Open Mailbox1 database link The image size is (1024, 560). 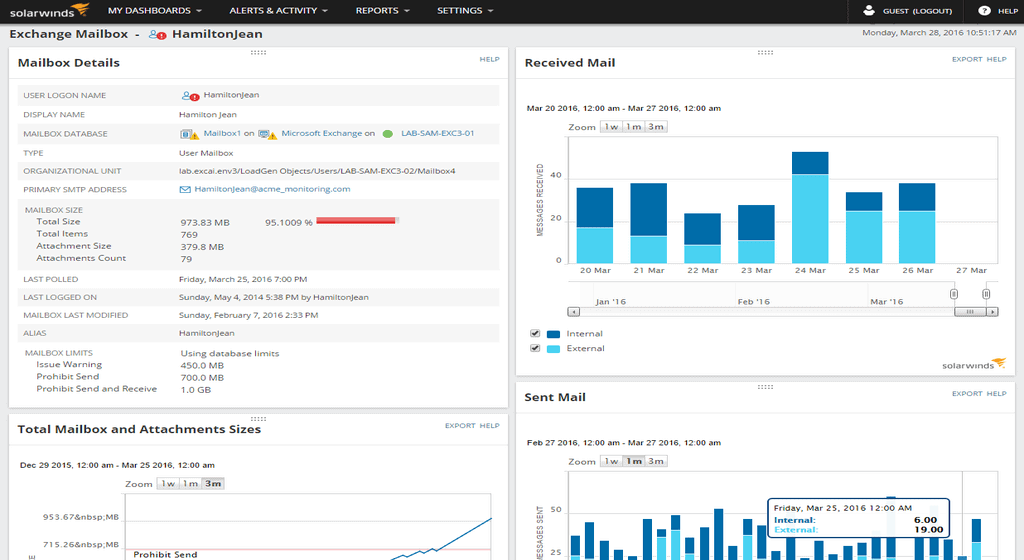pyautogui.click(x=222, y=133)
